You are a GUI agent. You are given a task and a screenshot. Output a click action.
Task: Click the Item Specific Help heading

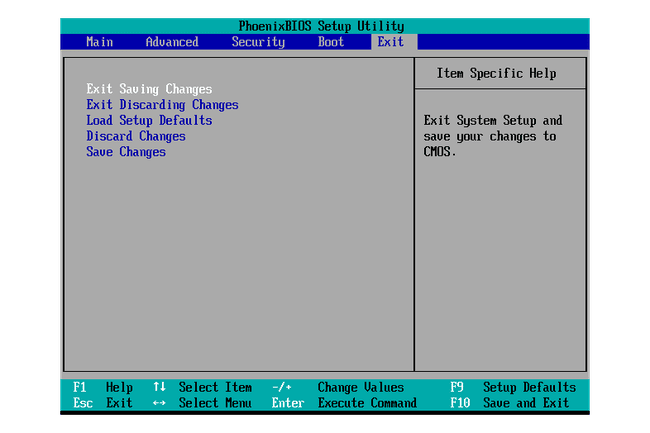pyautogui.click(x=496, y=73)
